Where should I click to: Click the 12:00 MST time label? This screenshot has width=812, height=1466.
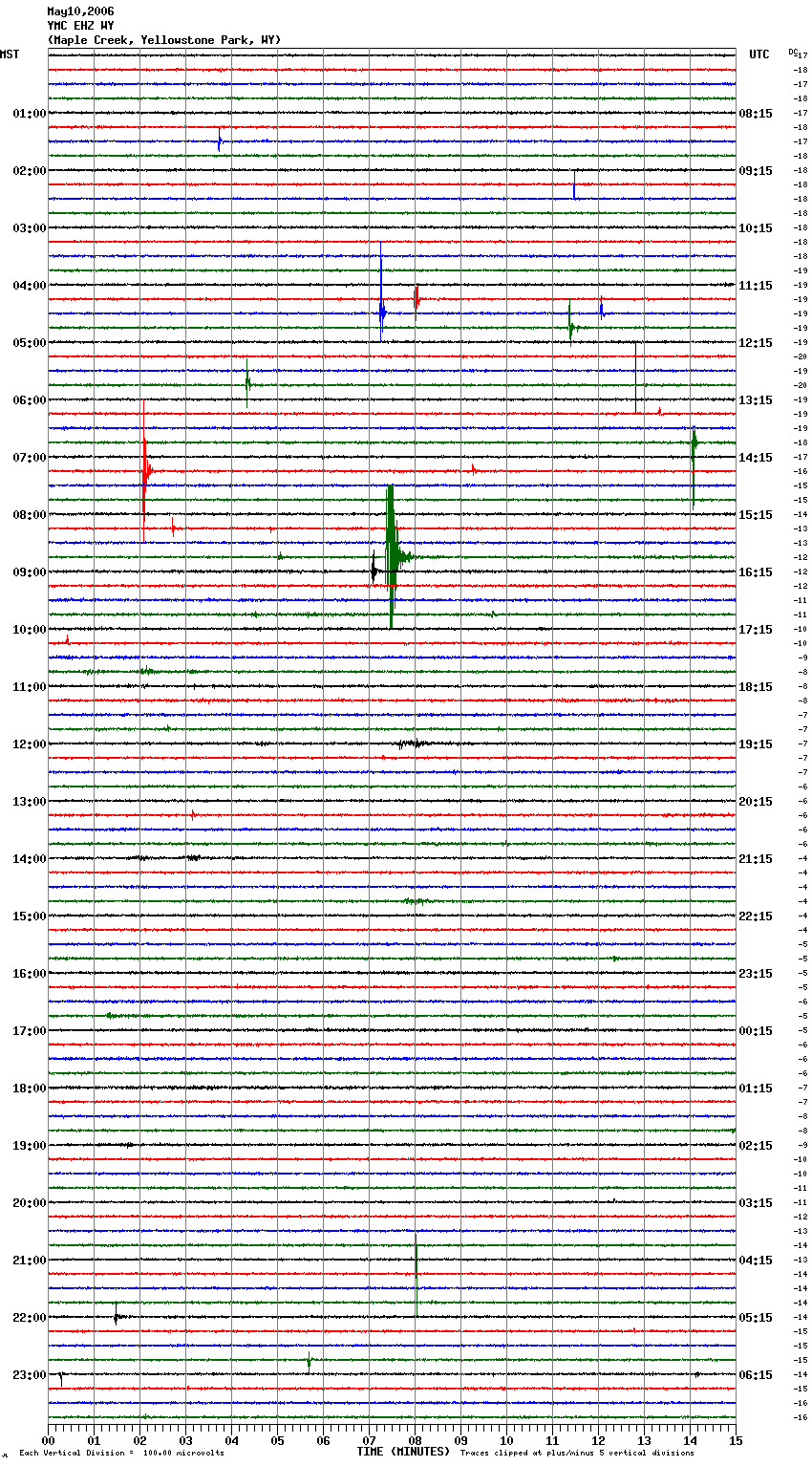click(x=30, y=744)
